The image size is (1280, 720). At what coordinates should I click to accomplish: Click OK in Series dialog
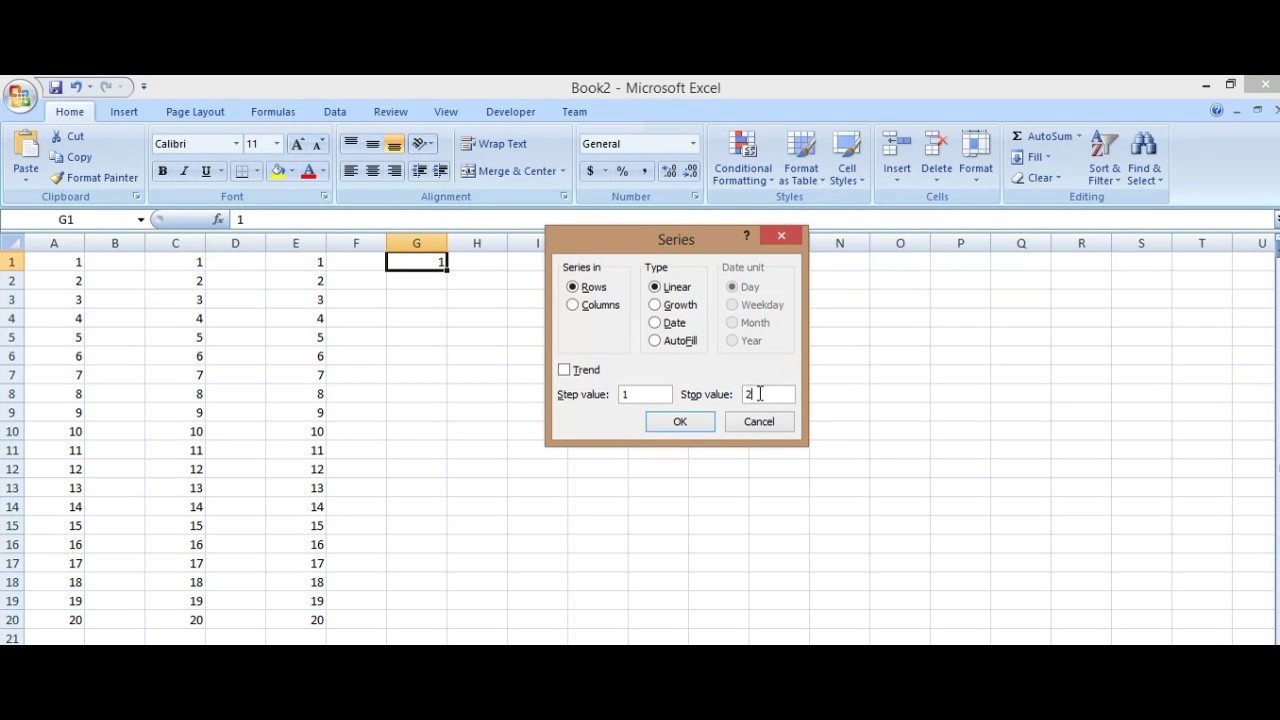tap(680, 422)
